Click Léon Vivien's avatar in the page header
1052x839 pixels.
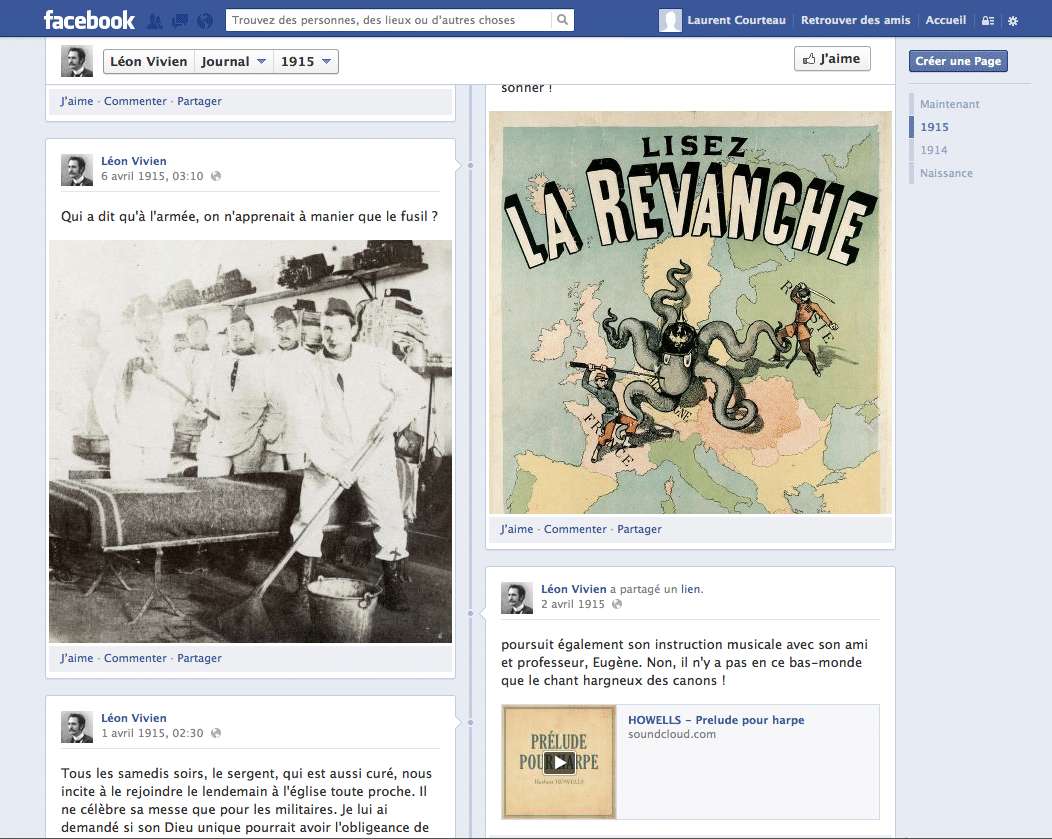pyautogui.click(x=76, y=61)
